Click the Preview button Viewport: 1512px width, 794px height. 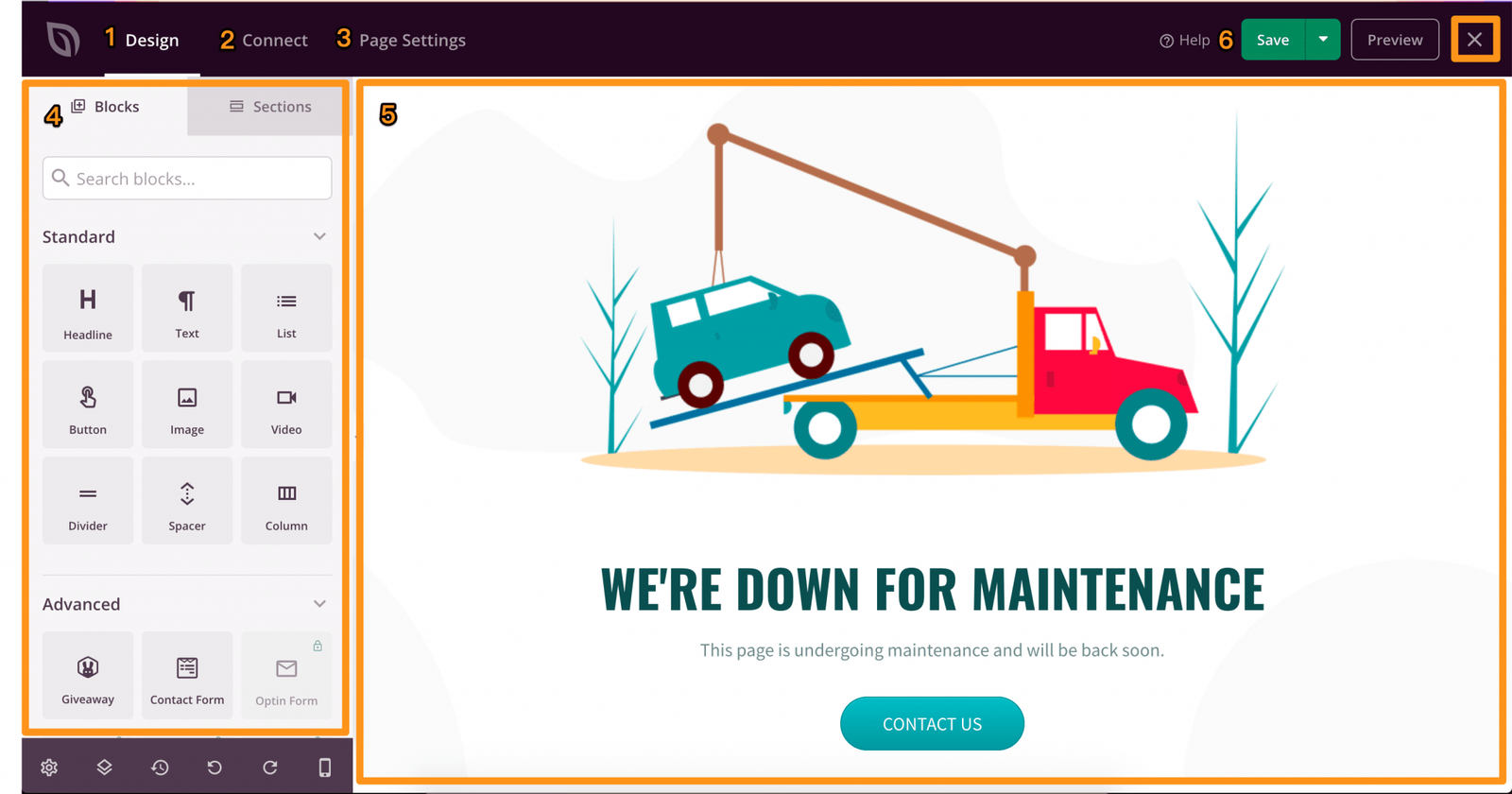[x=1394, y=40]
